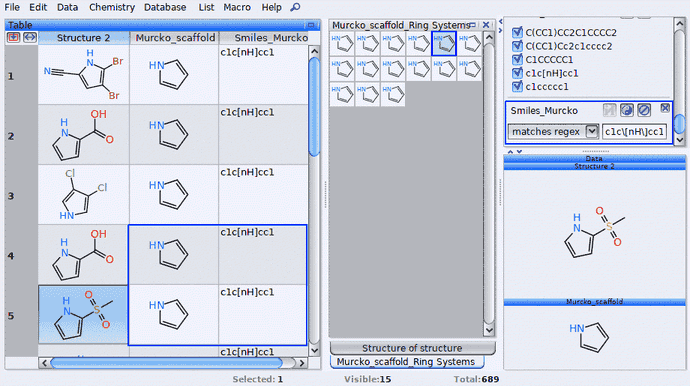Select the highlighted pyrrole thumbnail in grid
This screenshot has width=690, height=386.
point(444,43)
